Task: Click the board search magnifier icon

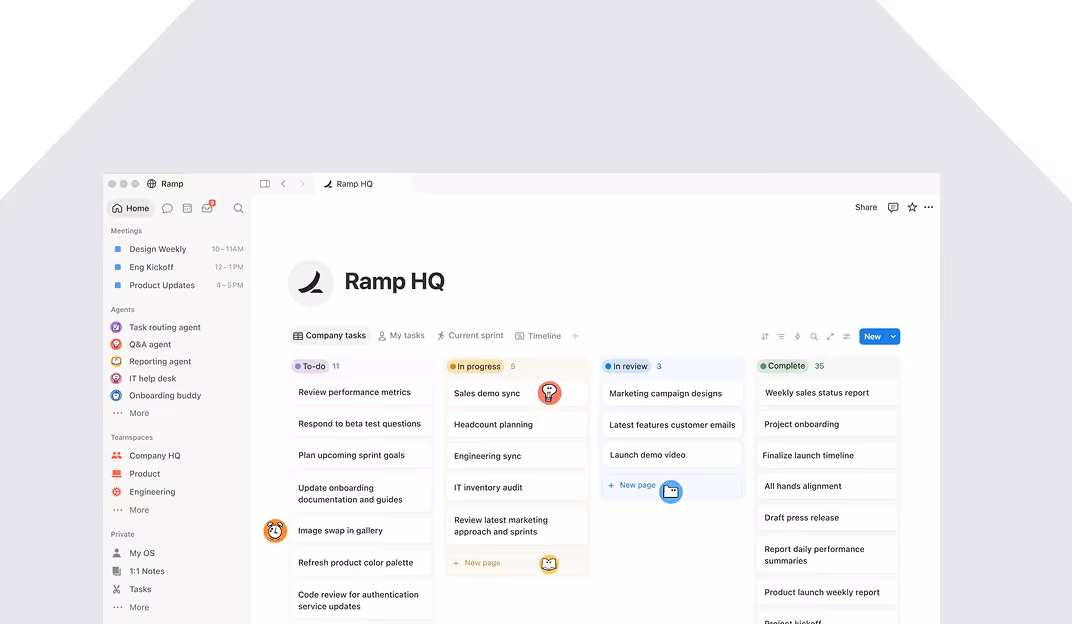Action: [814, 336]
